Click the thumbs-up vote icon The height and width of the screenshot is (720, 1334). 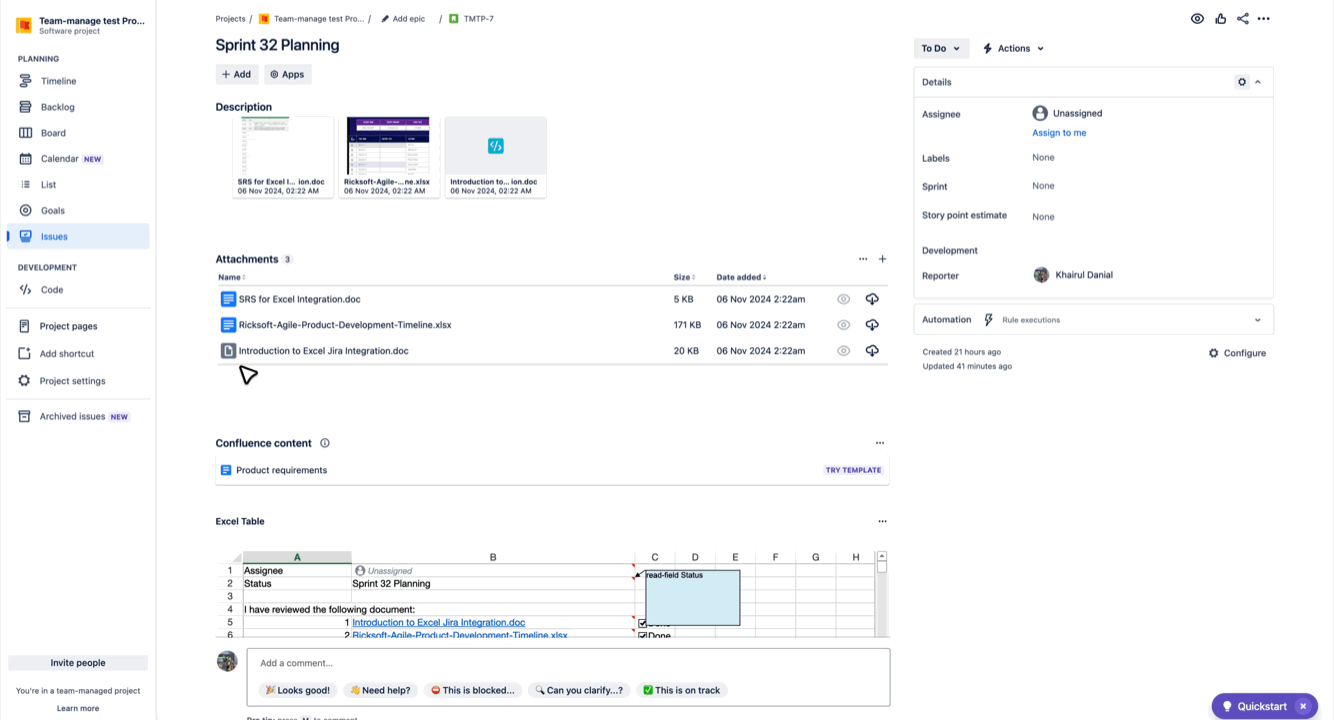1220,19
